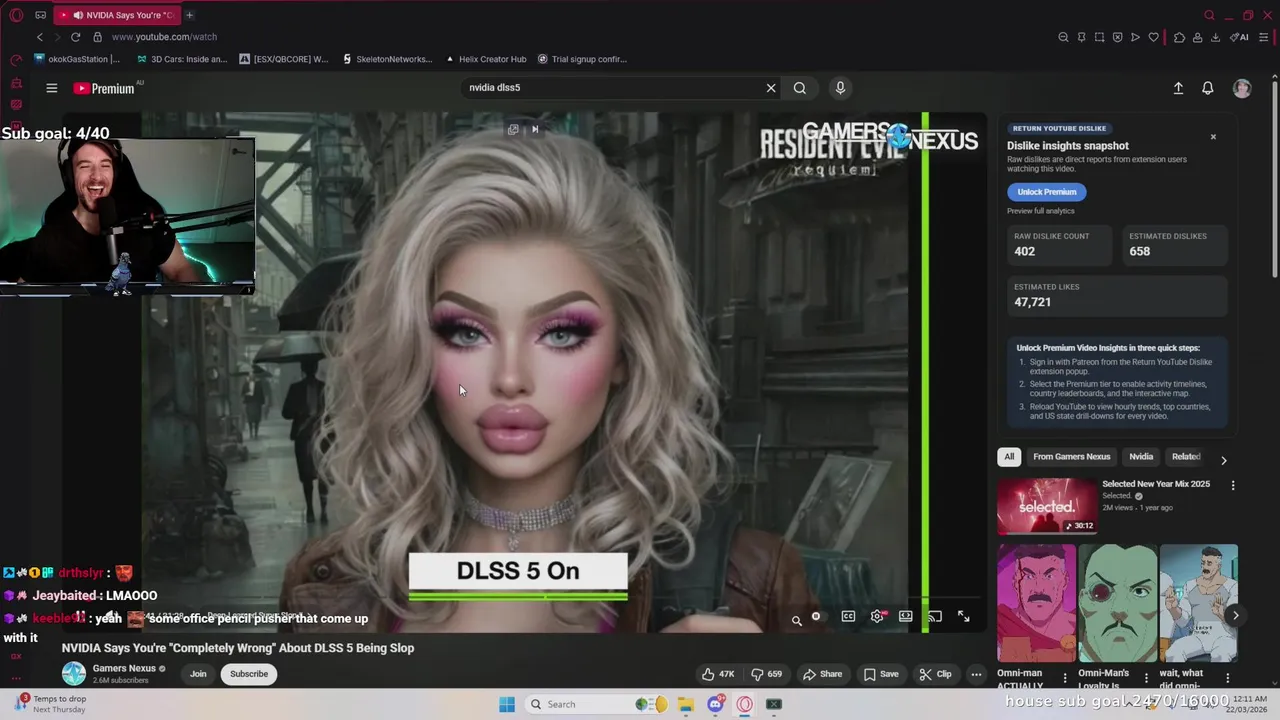Open more actions three-dot menu under video
The image size is (1280, 720).
click(x=976, y=674)
